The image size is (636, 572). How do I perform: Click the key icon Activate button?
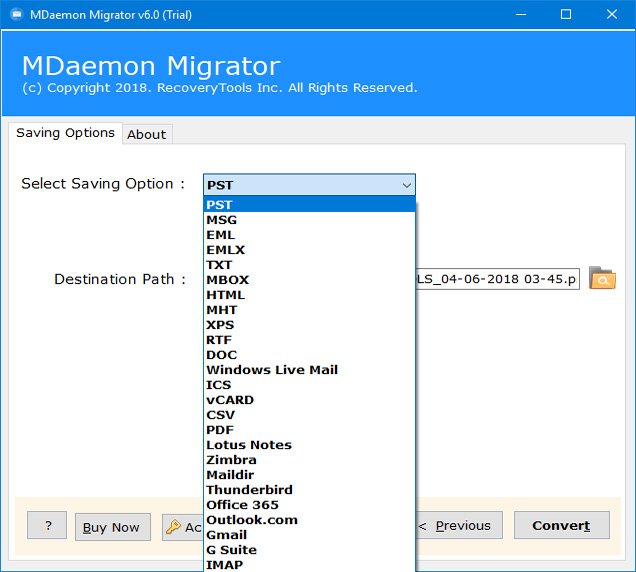tap(183, 527)
